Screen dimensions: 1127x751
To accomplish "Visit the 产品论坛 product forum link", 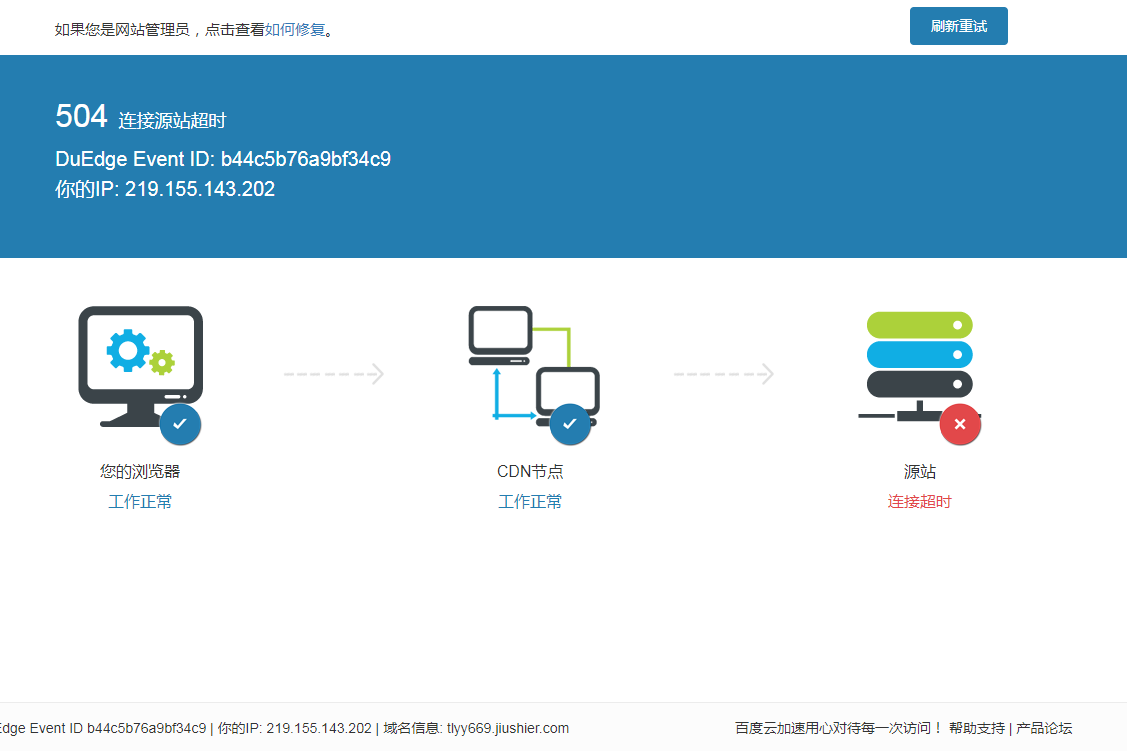I will click(1044, 728).
